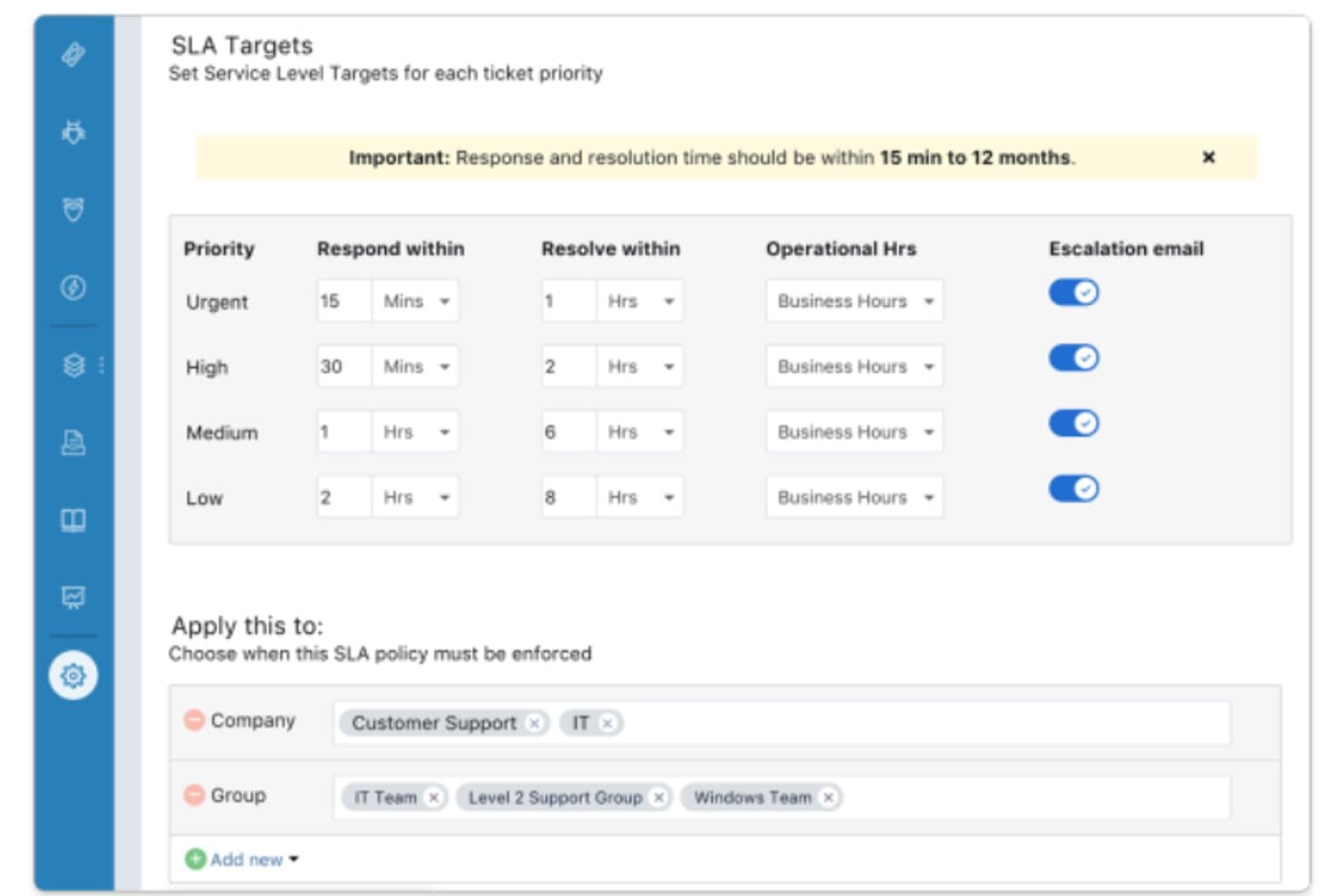Open the stacked layers icon in sidebar
1344x896 pixels.
[x=74, y=365]
